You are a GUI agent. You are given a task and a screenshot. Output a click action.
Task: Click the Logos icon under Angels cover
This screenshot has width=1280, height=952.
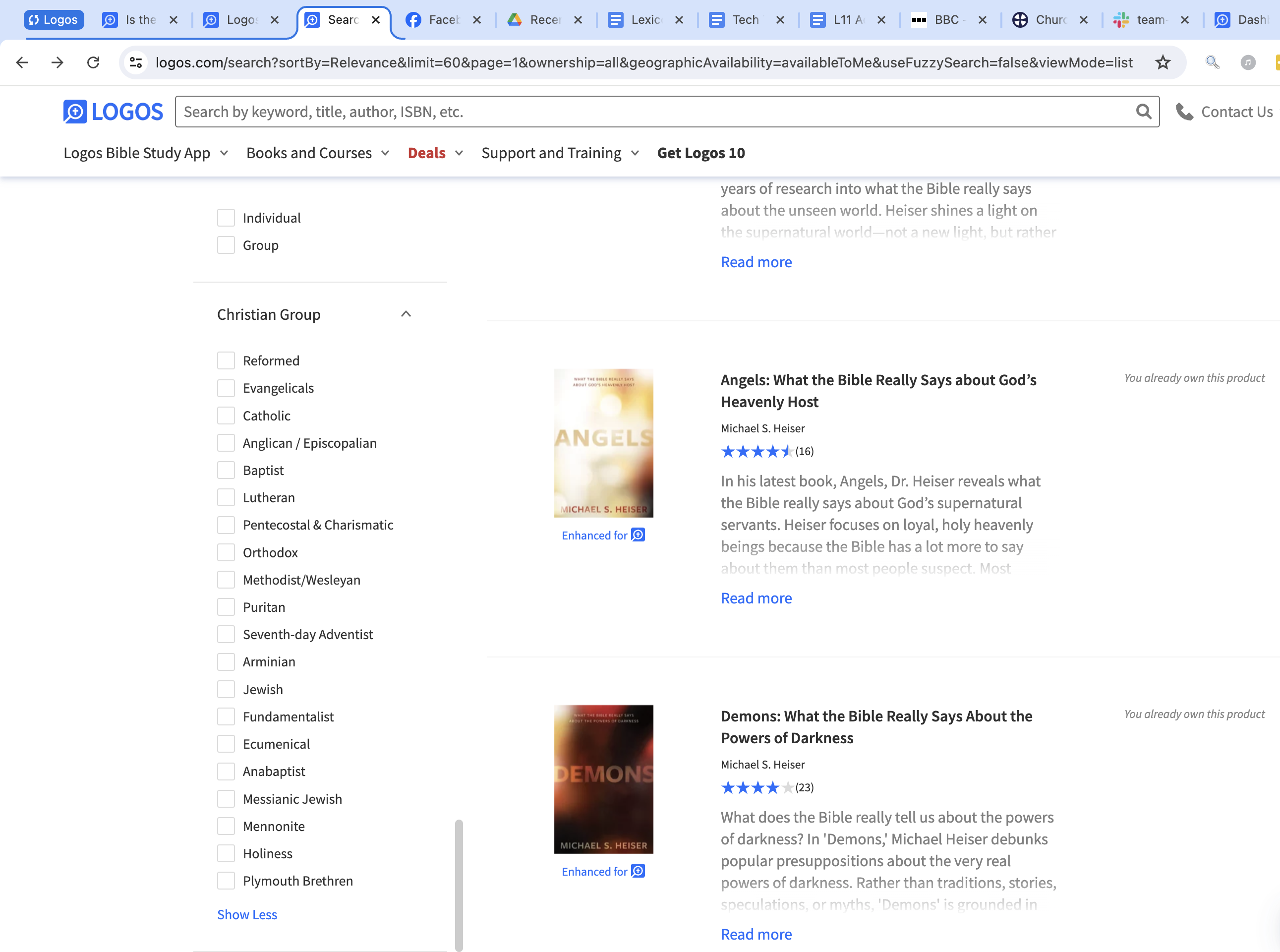point(638,535)
